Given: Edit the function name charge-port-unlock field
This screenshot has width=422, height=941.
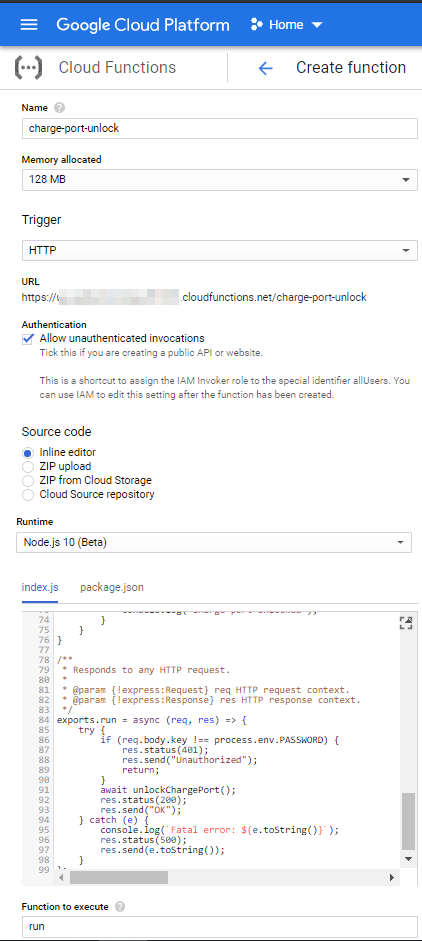Looking at the screenshot, I should 220,128.
